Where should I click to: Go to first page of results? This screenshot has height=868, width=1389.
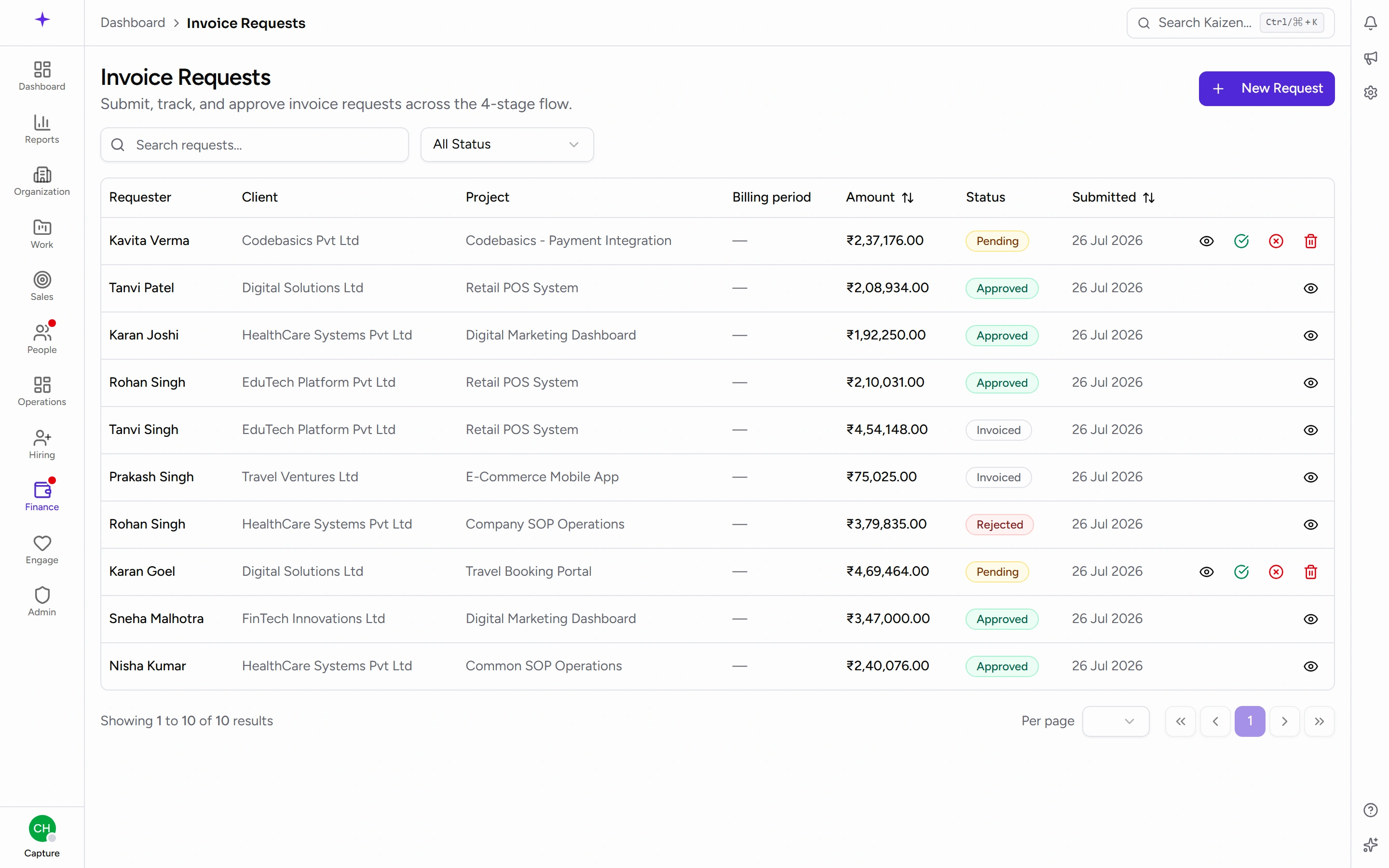[x=1180, y=721]
